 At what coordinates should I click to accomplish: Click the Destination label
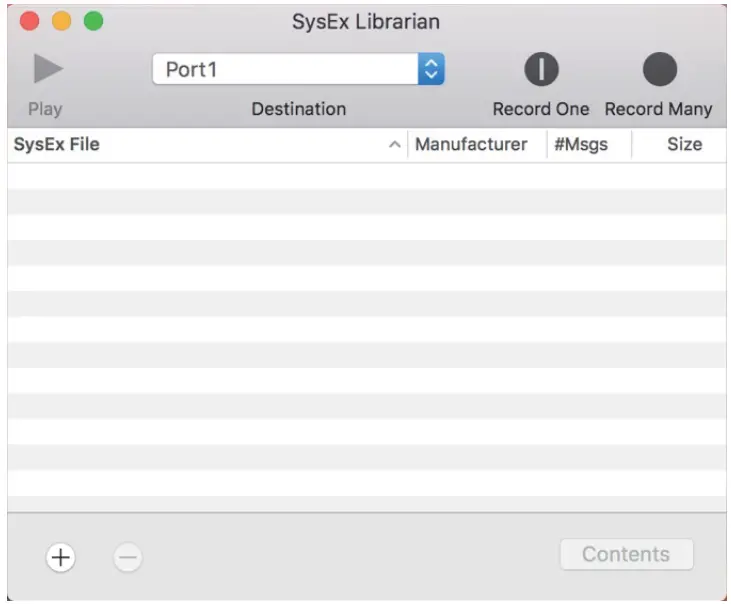tap(299, 109)
